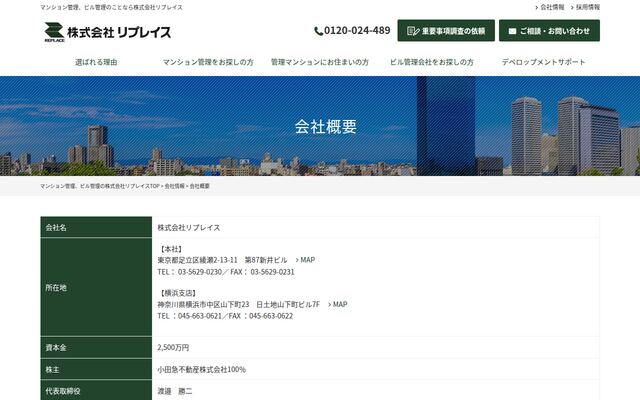Click 株主 table header cell
This screenshot has width=640, height=400.
tap(96, 369)
